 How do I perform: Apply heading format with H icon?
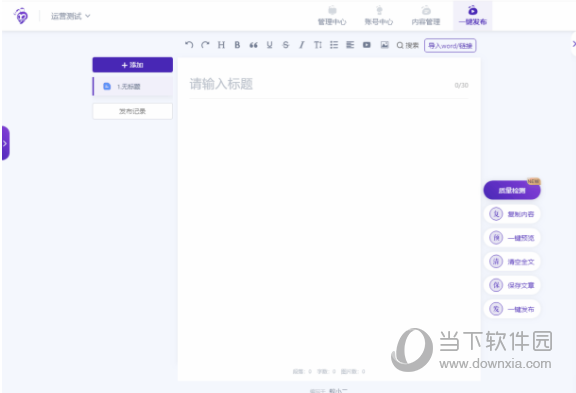221,45
